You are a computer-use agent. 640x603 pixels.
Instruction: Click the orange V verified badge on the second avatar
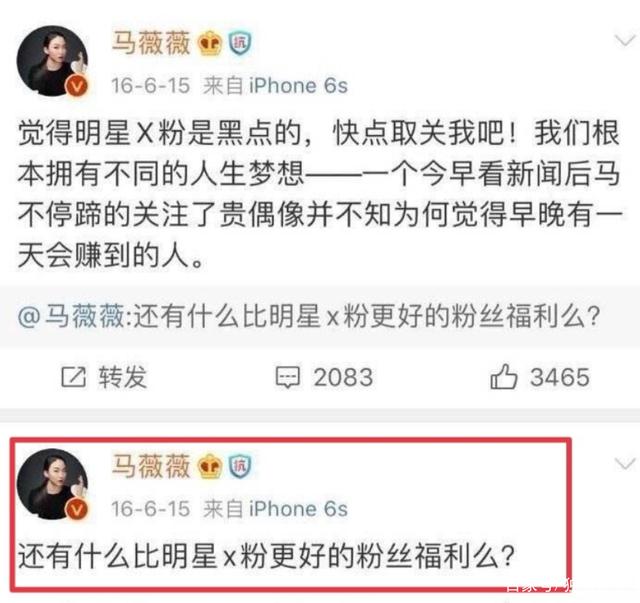(x=78, y=509)
